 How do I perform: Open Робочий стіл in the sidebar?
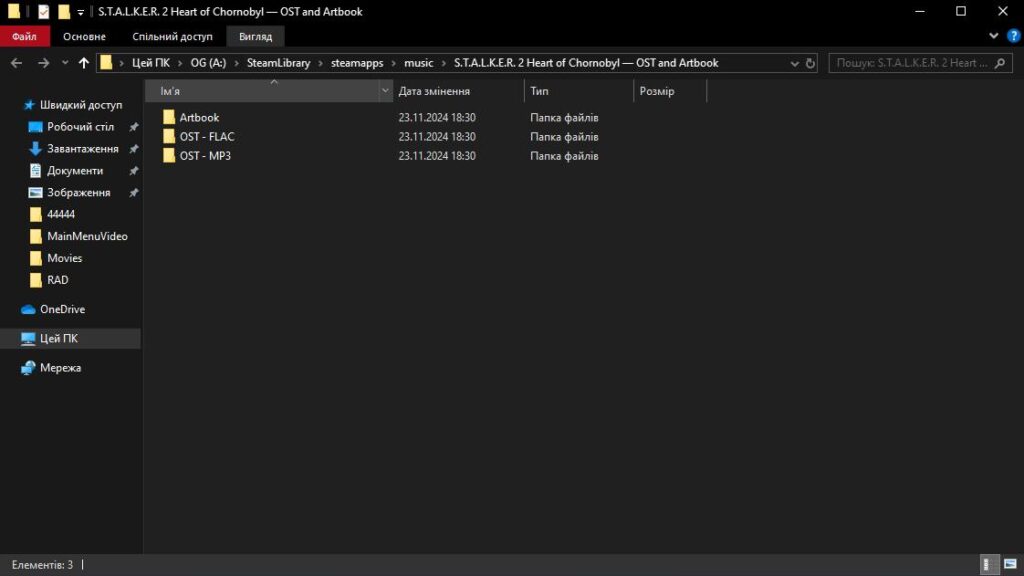tap(80, 127)
